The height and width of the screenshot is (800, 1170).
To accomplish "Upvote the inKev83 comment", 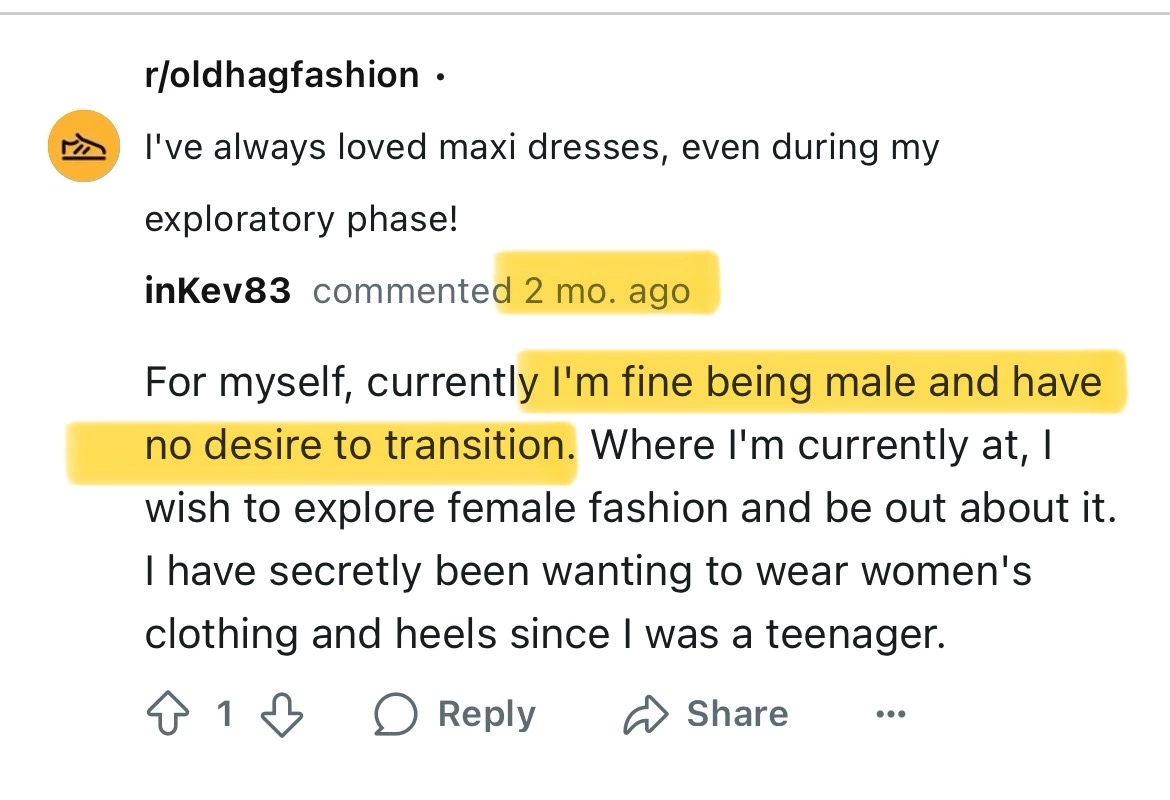I will [x=168, y=715].
